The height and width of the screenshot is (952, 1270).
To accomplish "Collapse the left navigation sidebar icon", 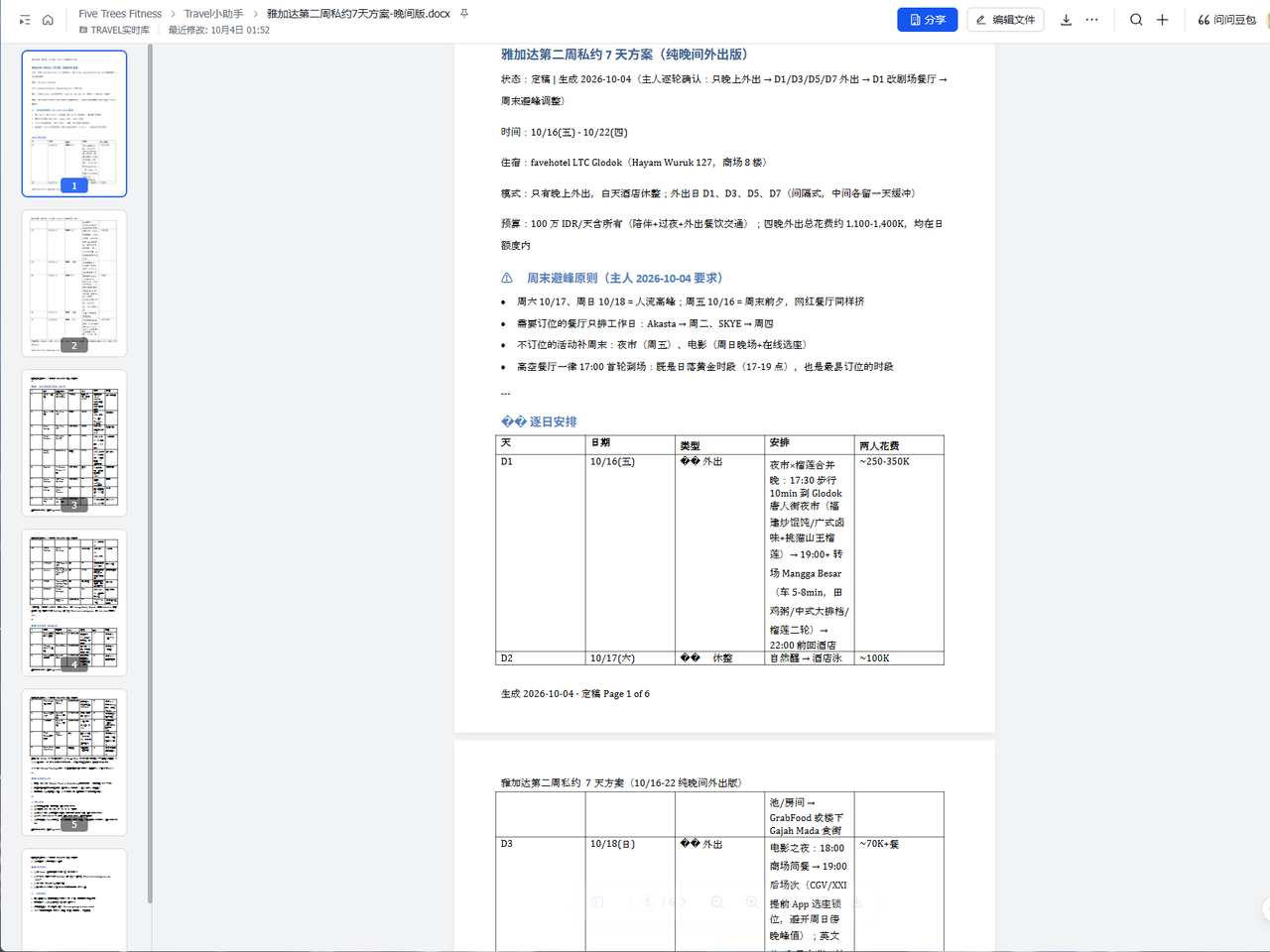I will (25, 20).
